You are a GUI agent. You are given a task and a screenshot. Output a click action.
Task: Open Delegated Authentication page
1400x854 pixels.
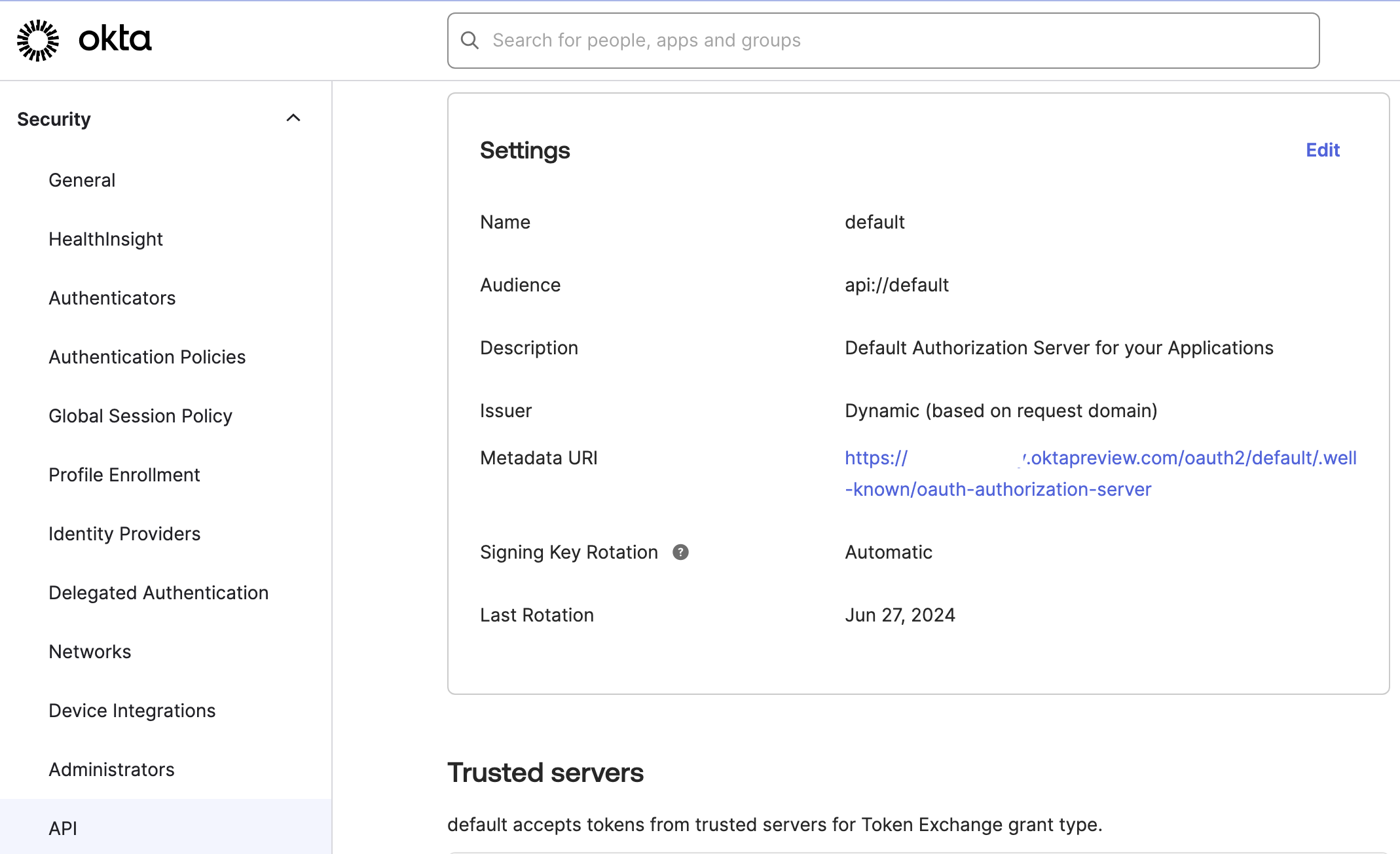[x=158, y=593]
